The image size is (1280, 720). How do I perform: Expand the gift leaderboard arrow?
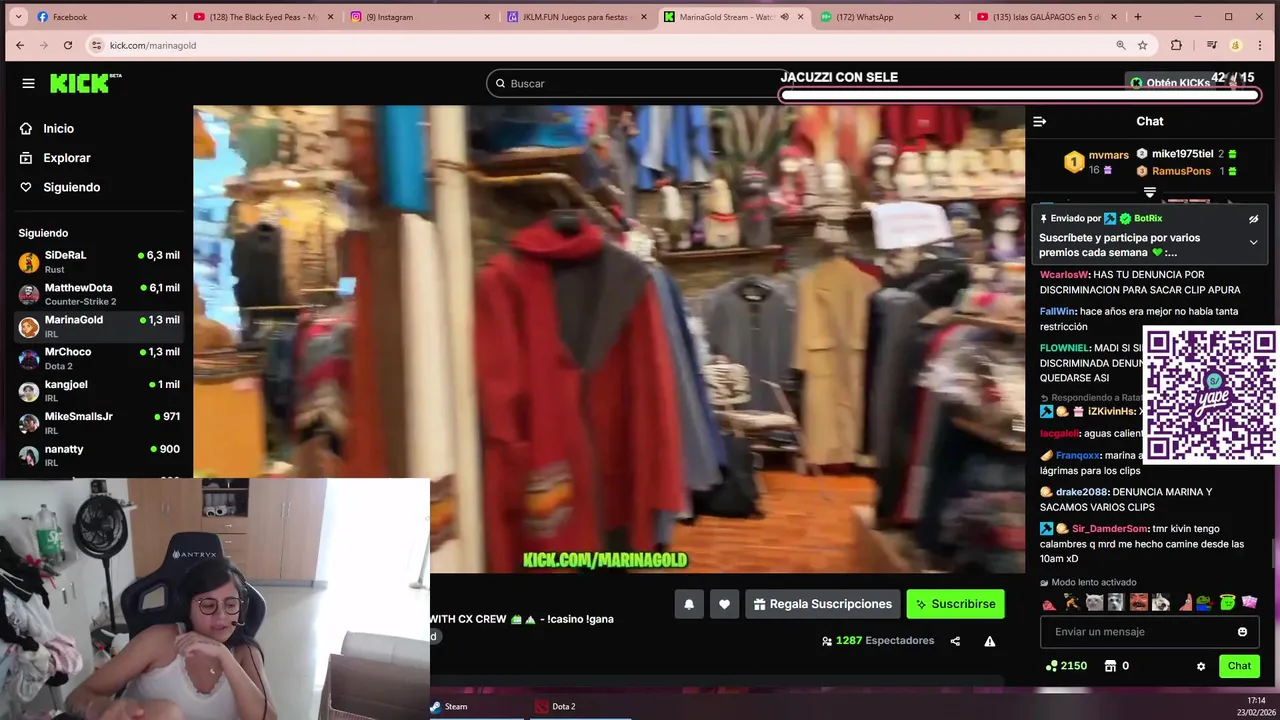(x=1150, y=191)
